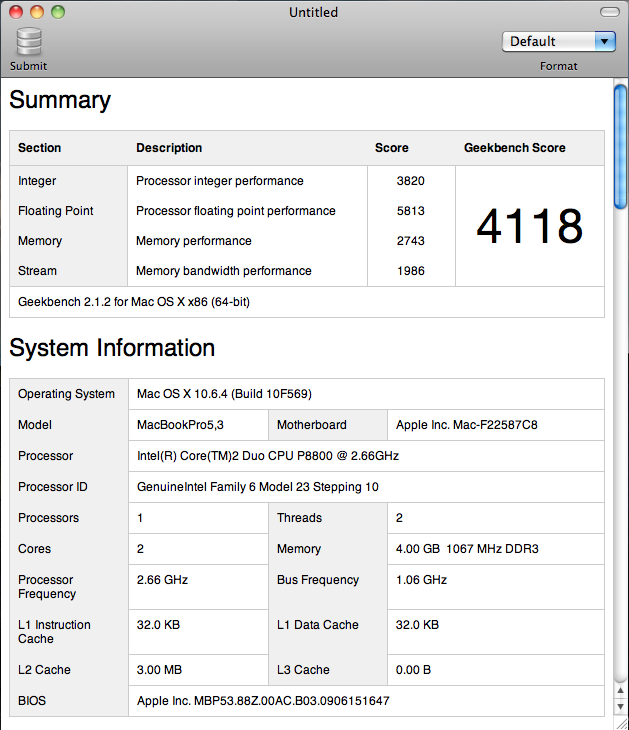The width and height of the screenshot is (629, 730).
Task: Click the large Geekbench score 4118
Action: [x=529, y=226]
